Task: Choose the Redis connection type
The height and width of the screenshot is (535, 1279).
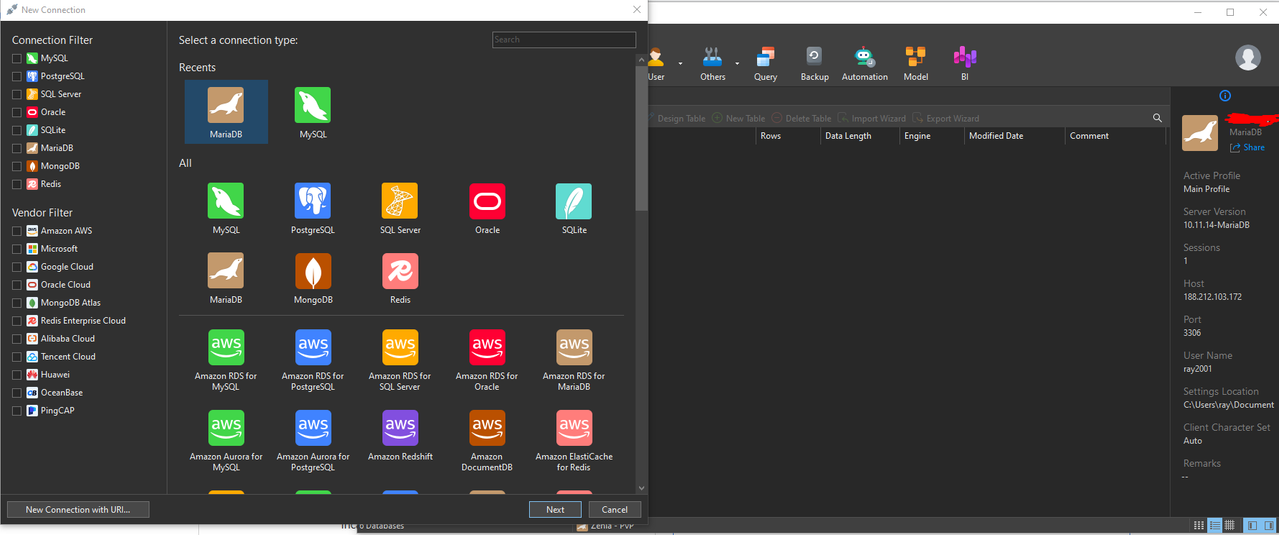Action: point(400,278)
